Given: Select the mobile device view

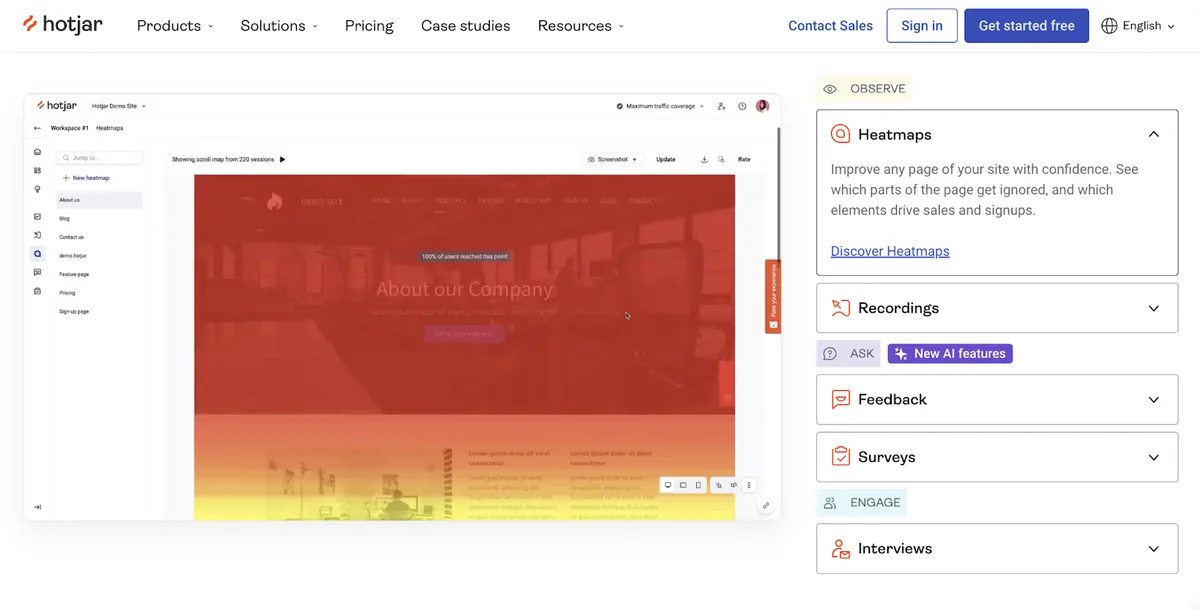Looking at the screenshot, I should [698, 485].
